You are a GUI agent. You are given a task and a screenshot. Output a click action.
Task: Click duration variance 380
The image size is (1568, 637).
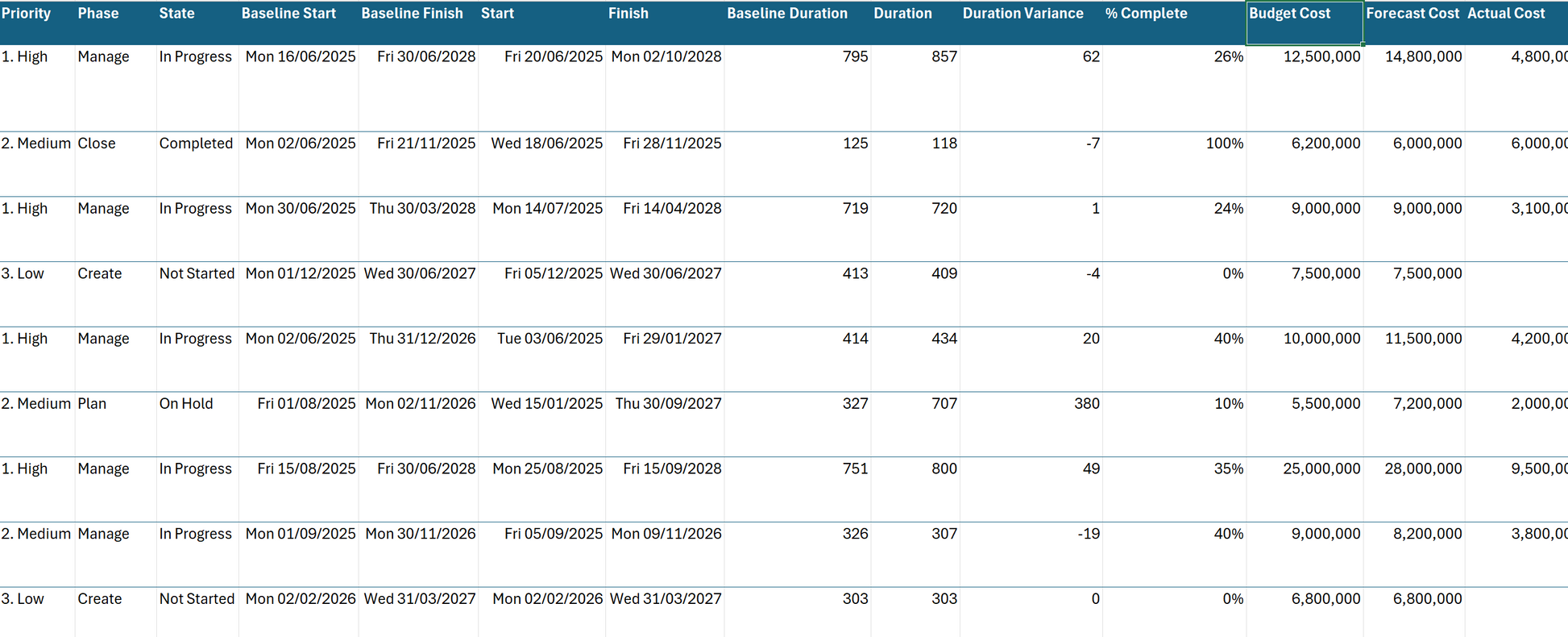[1087, 404]
